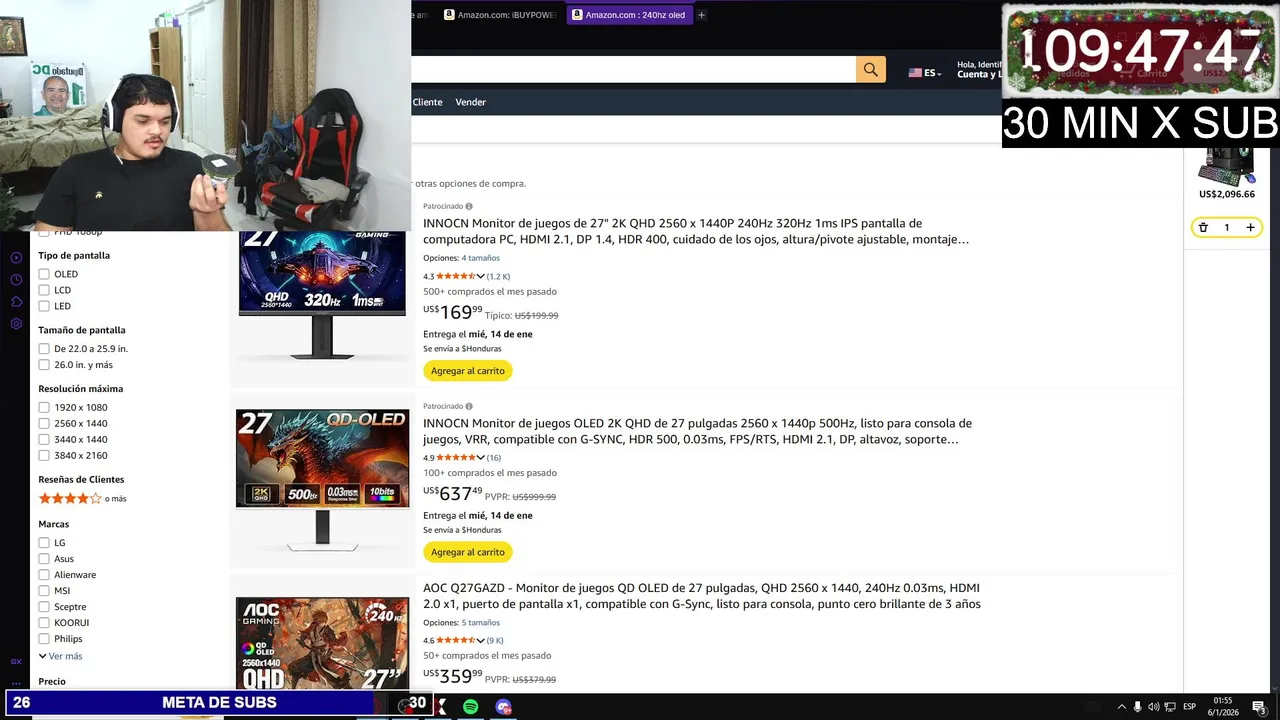Image resolution: width=1280 pixels, height=720 pixels.
Task: Open the AOC Q27GAZD monitor title link
Action: click(702, 596)
